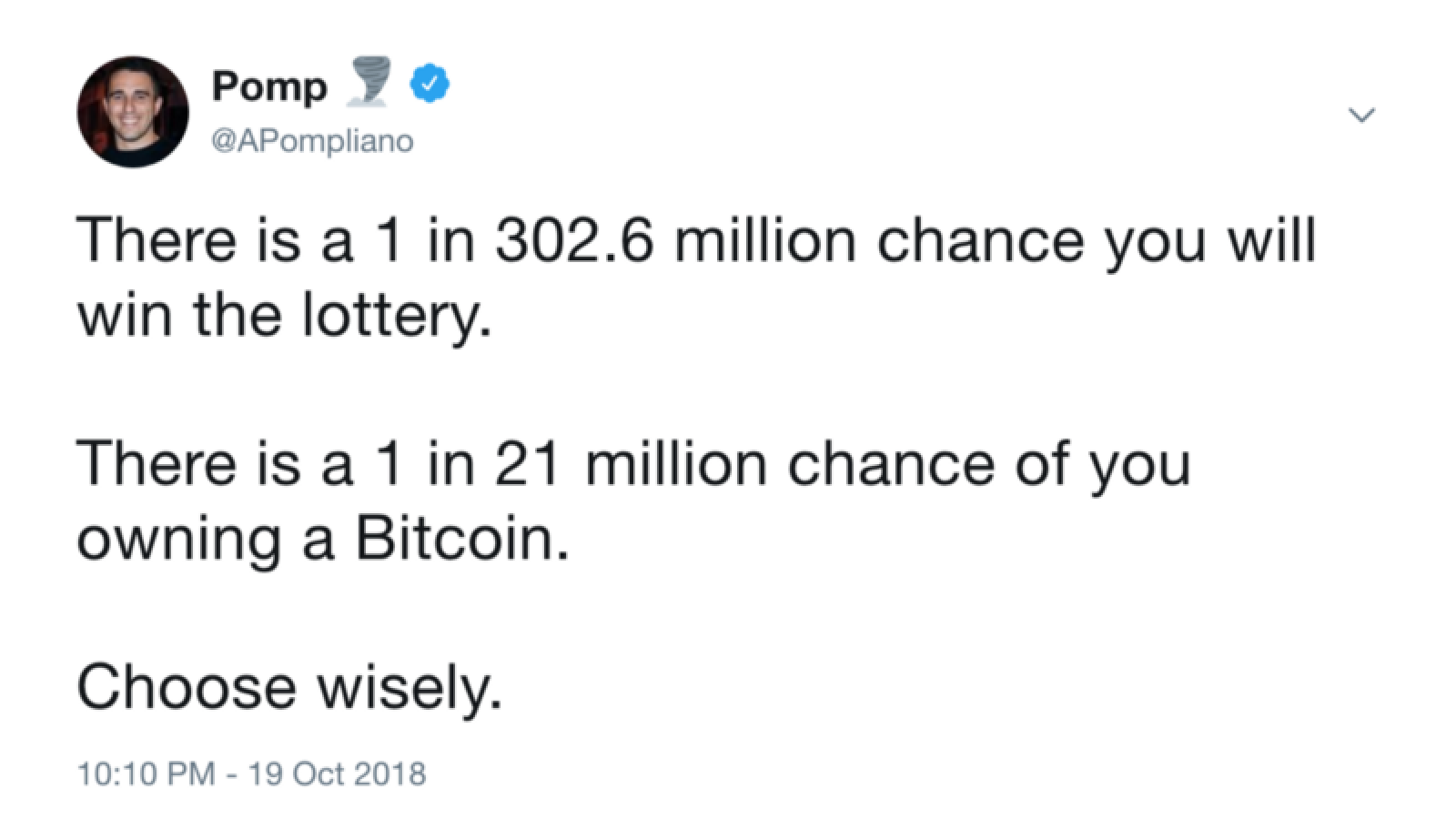
Task: Click the line mentioning 21 million chance
Action: pyautogui.click(x=634, y=464)
